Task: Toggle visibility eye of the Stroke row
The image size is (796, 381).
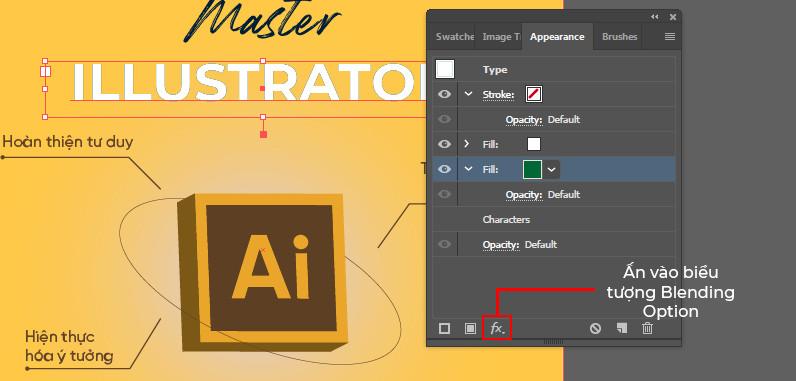Action: tap(444, 94)
